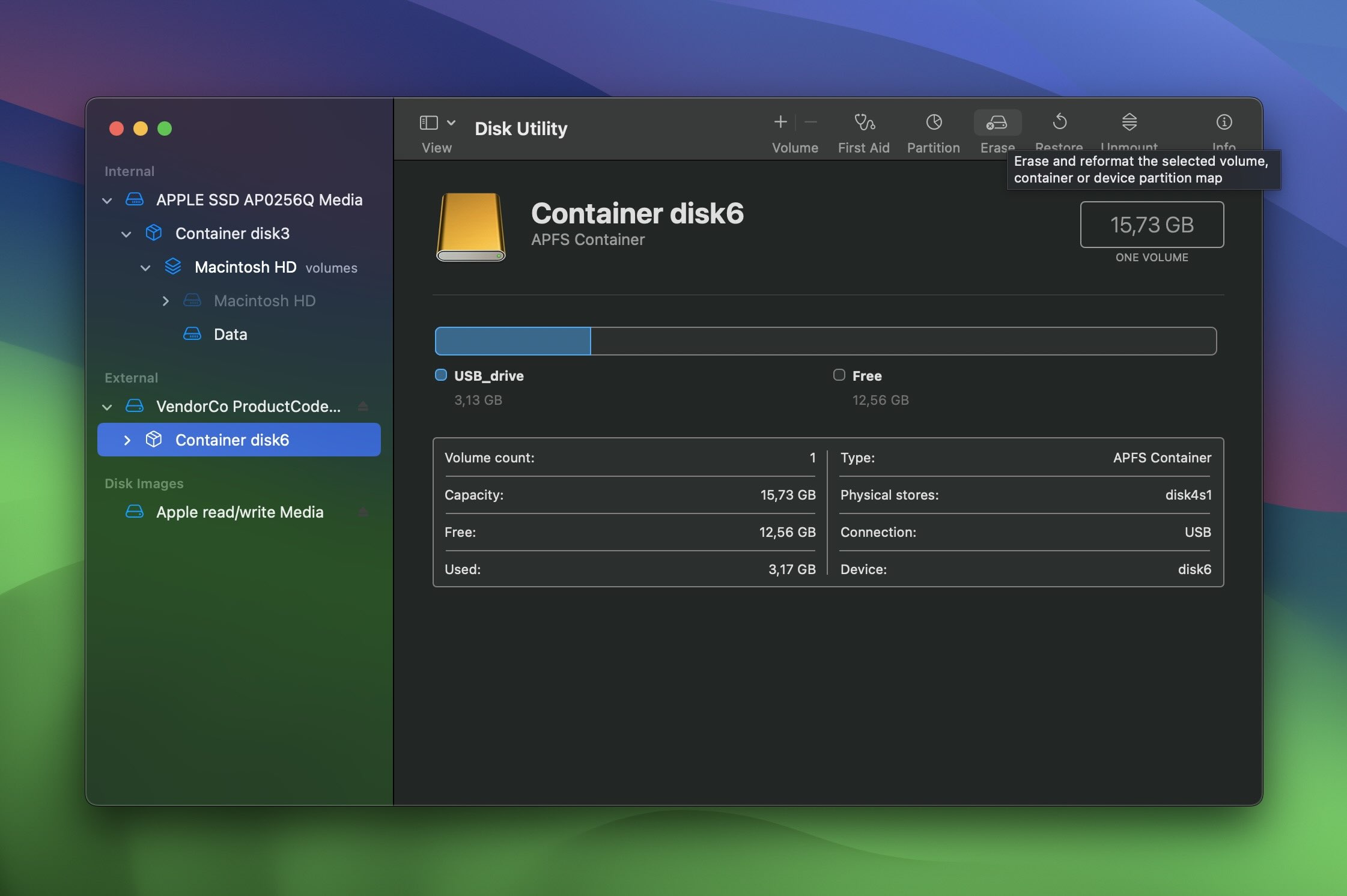The image size is (1347, 896).
Task: Click the APFS Container subtitle
Action: point(588,240)
